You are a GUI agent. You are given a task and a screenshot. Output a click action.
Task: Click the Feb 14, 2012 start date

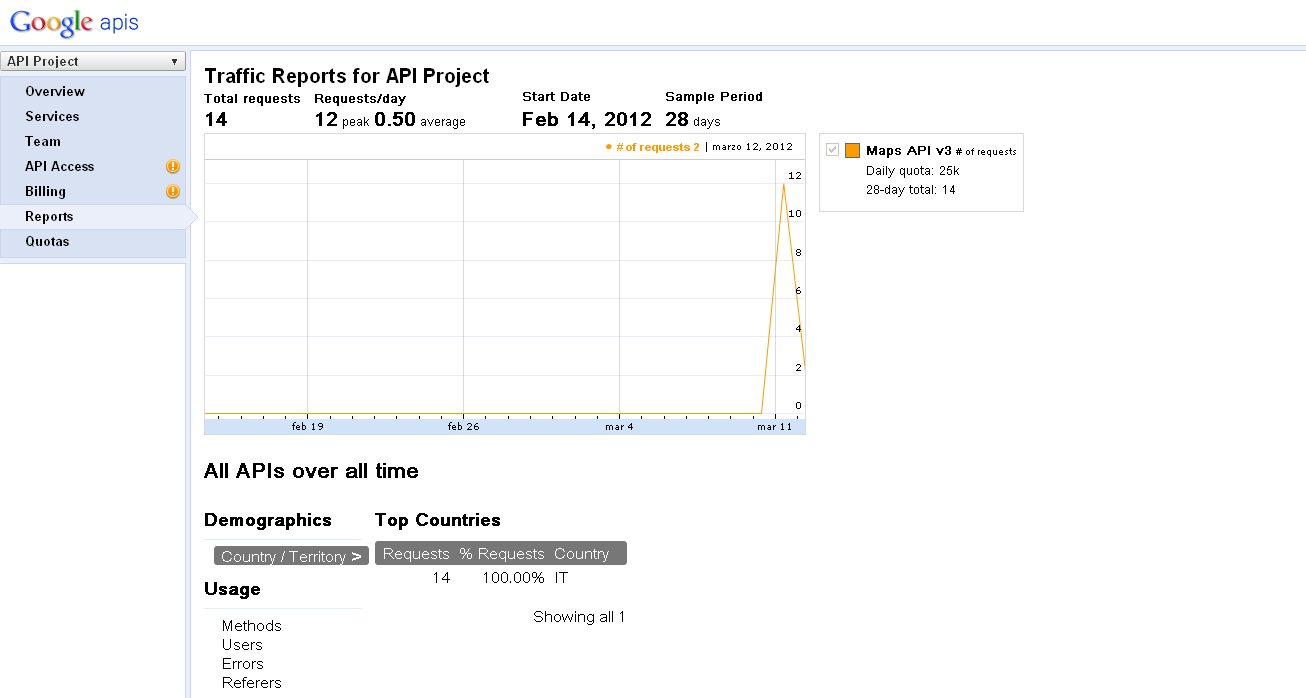tap(587, 120)
